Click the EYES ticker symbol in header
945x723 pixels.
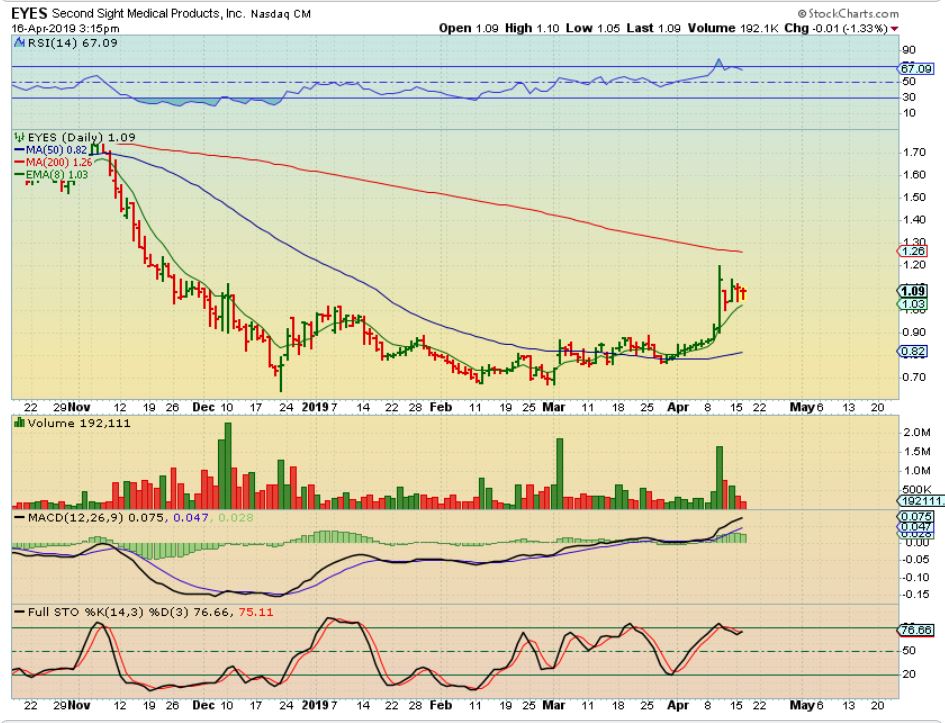point(29,13)
